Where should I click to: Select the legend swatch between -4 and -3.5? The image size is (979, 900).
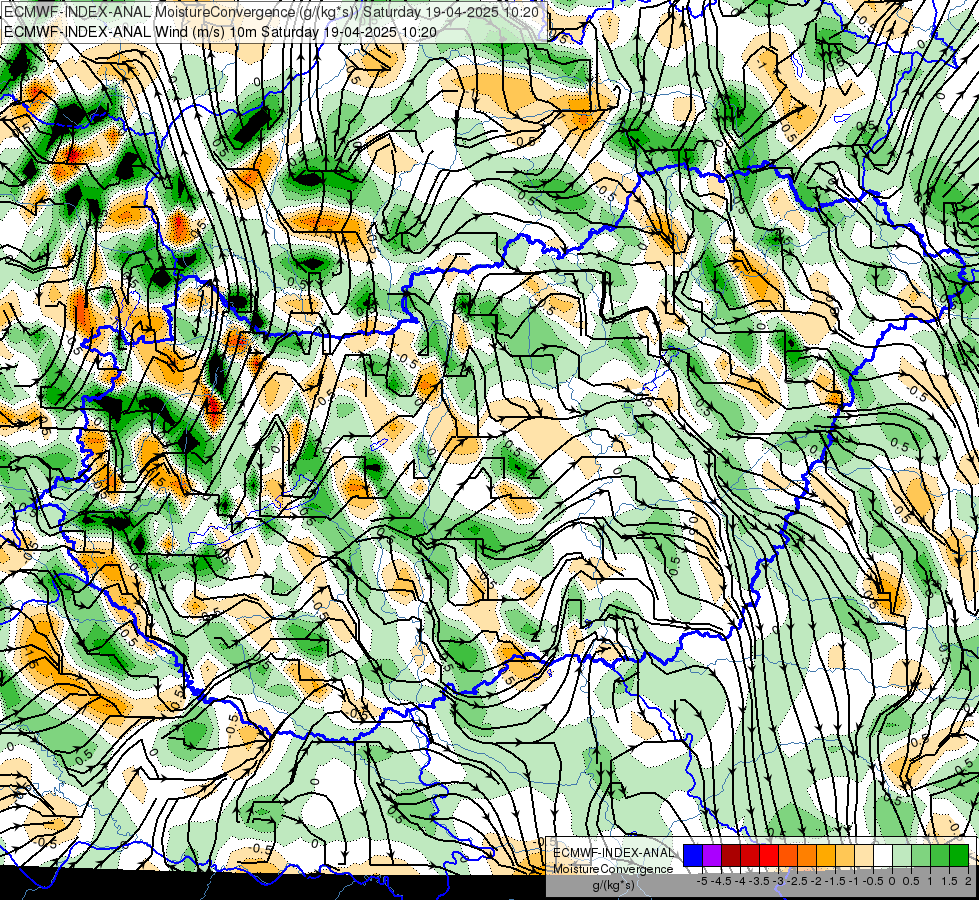pyautogui.click(x=750, y=856)
